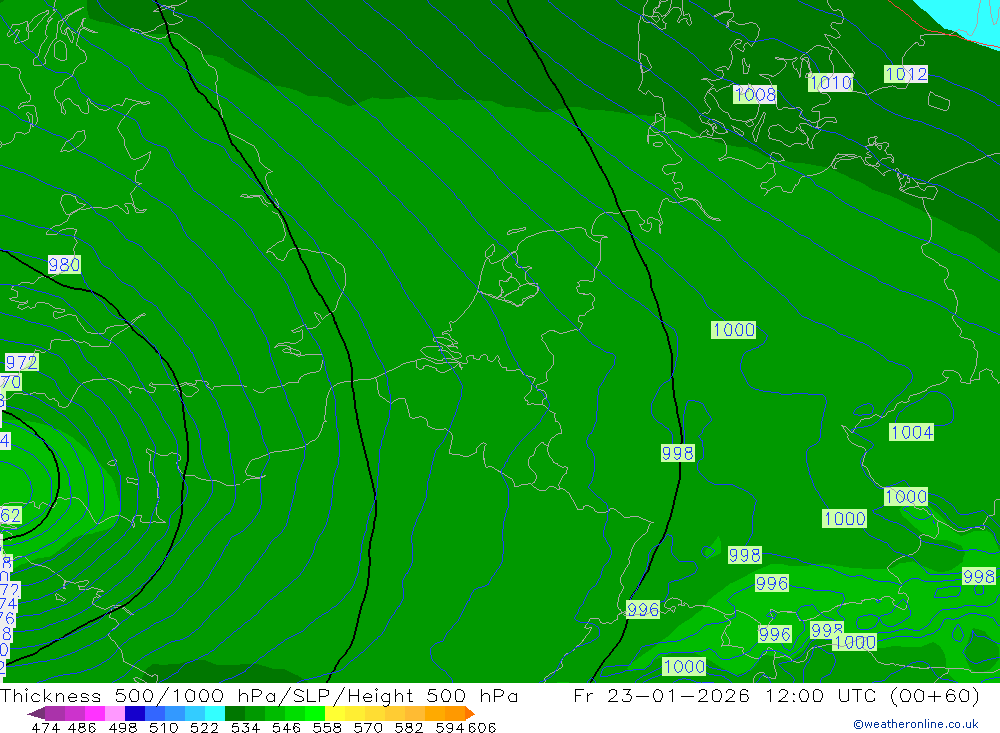Click the legend value 570
Viewport: 1000px width, 733px height.
(367, 727)
